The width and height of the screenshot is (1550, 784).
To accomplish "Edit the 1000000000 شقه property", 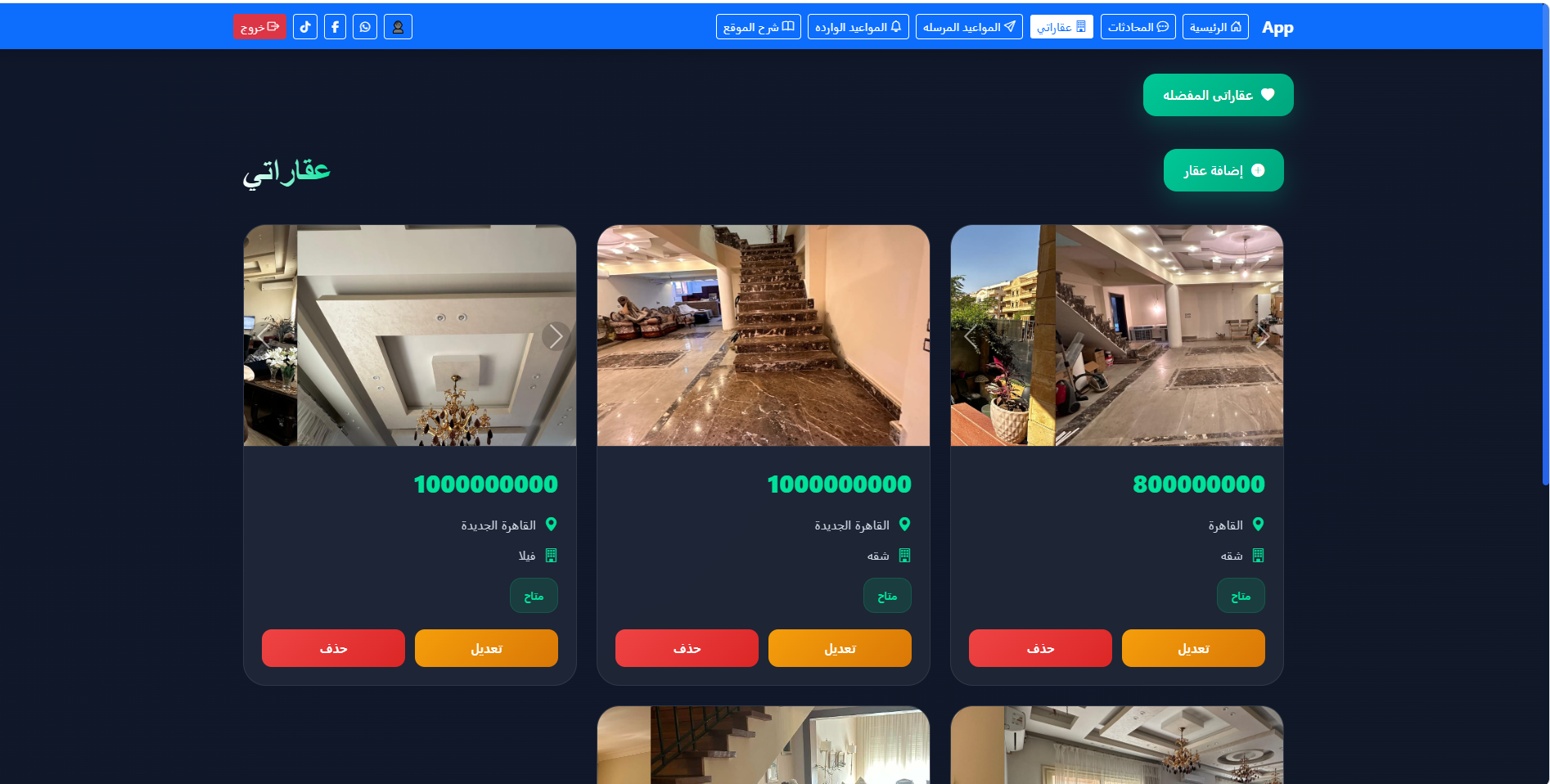I will (x=840, y=648).
